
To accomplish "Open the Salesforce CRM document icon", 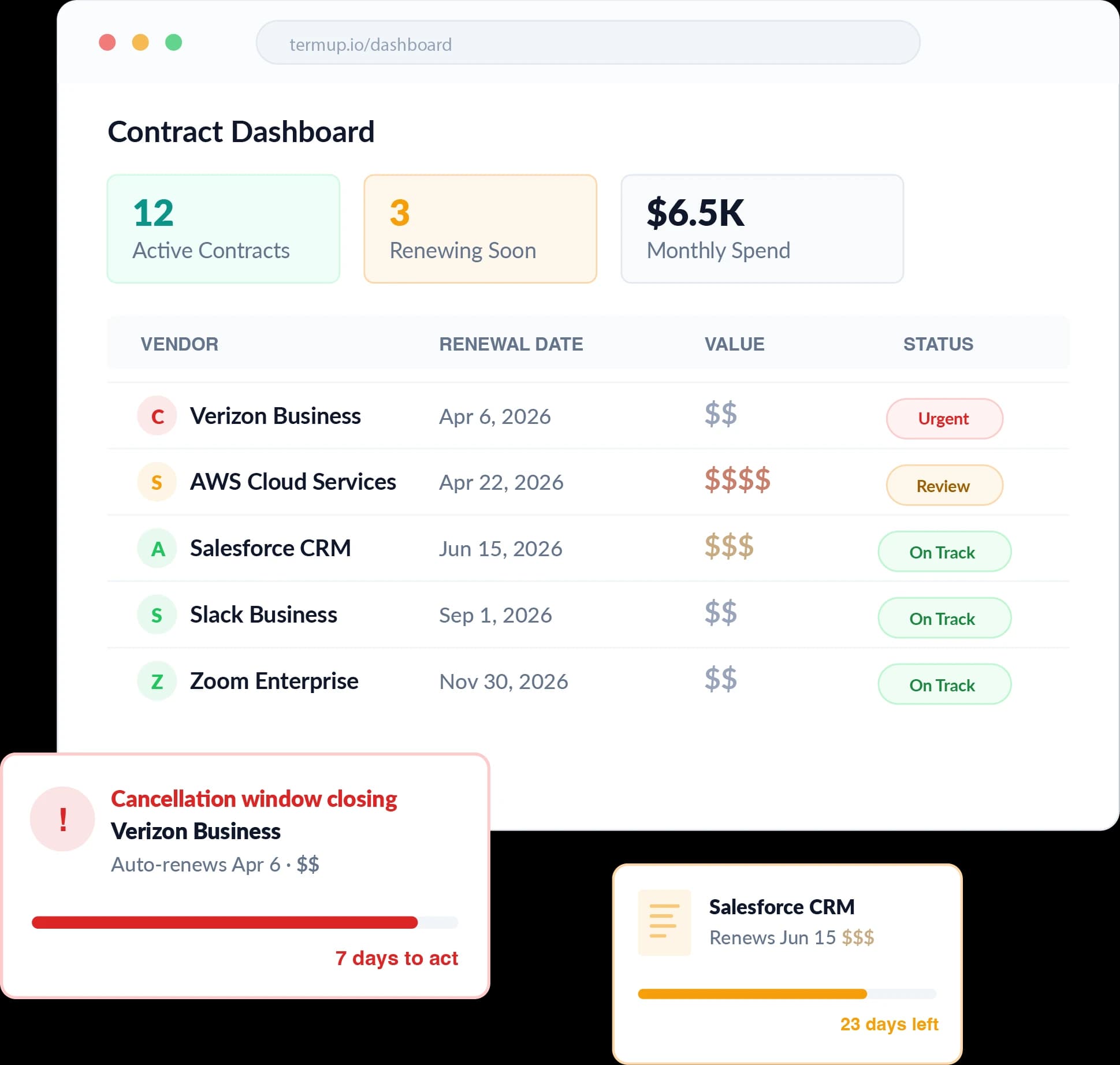I will [x=663, y=922].
